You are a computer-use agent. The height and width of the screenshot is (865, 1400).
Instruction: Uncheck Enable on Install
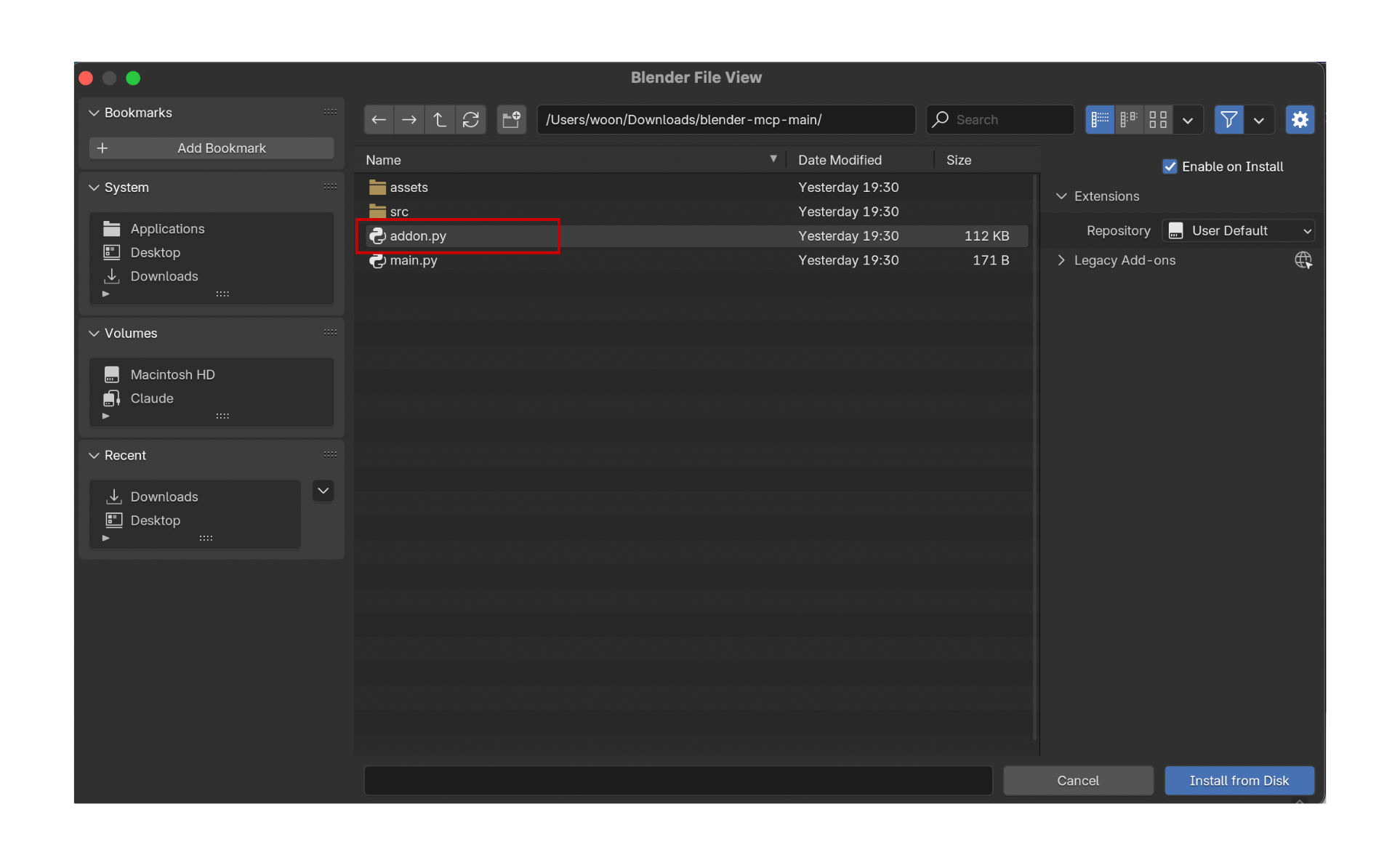[1170, 166]
